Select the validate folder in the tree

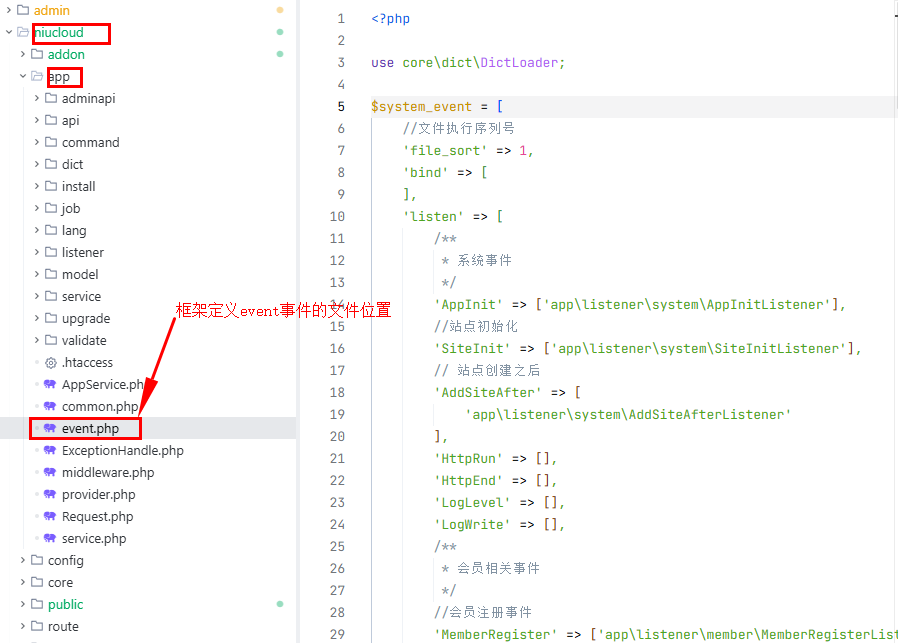(84, 340)
